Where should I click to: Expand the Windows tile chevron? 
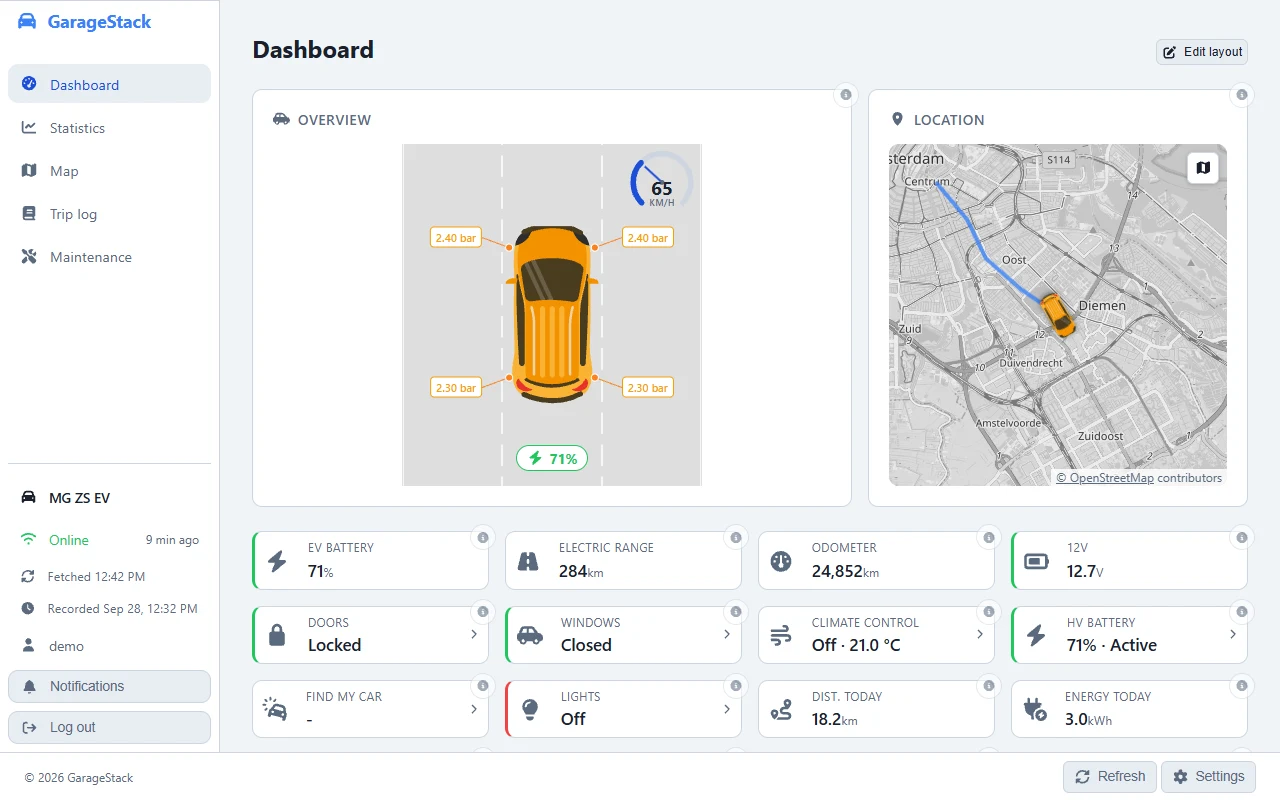727,634
